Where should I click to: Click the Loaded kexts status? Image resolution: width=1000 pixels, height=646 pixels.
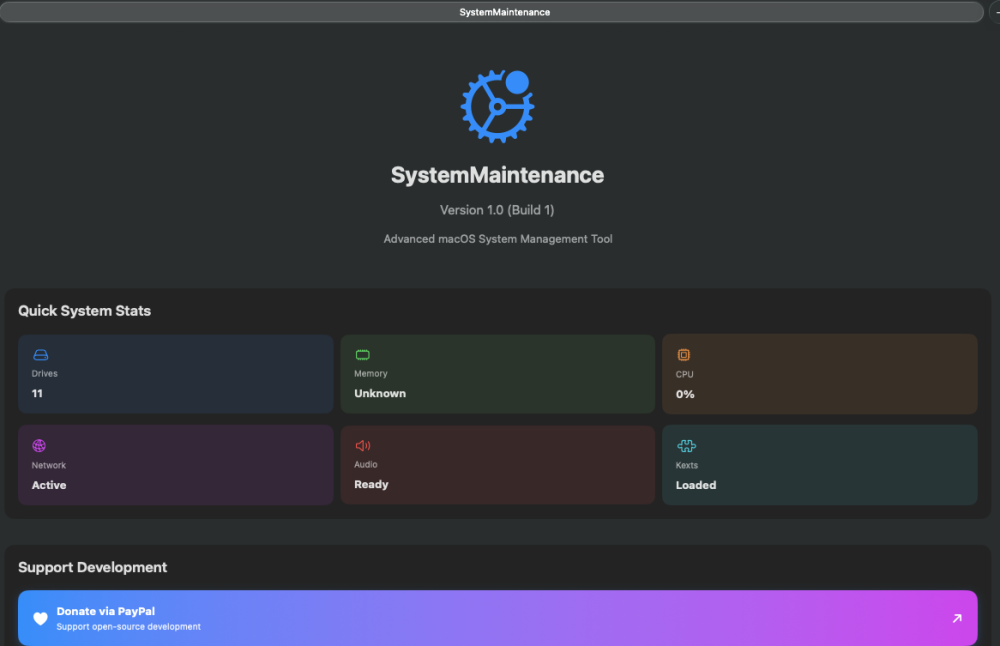point(696,485)
